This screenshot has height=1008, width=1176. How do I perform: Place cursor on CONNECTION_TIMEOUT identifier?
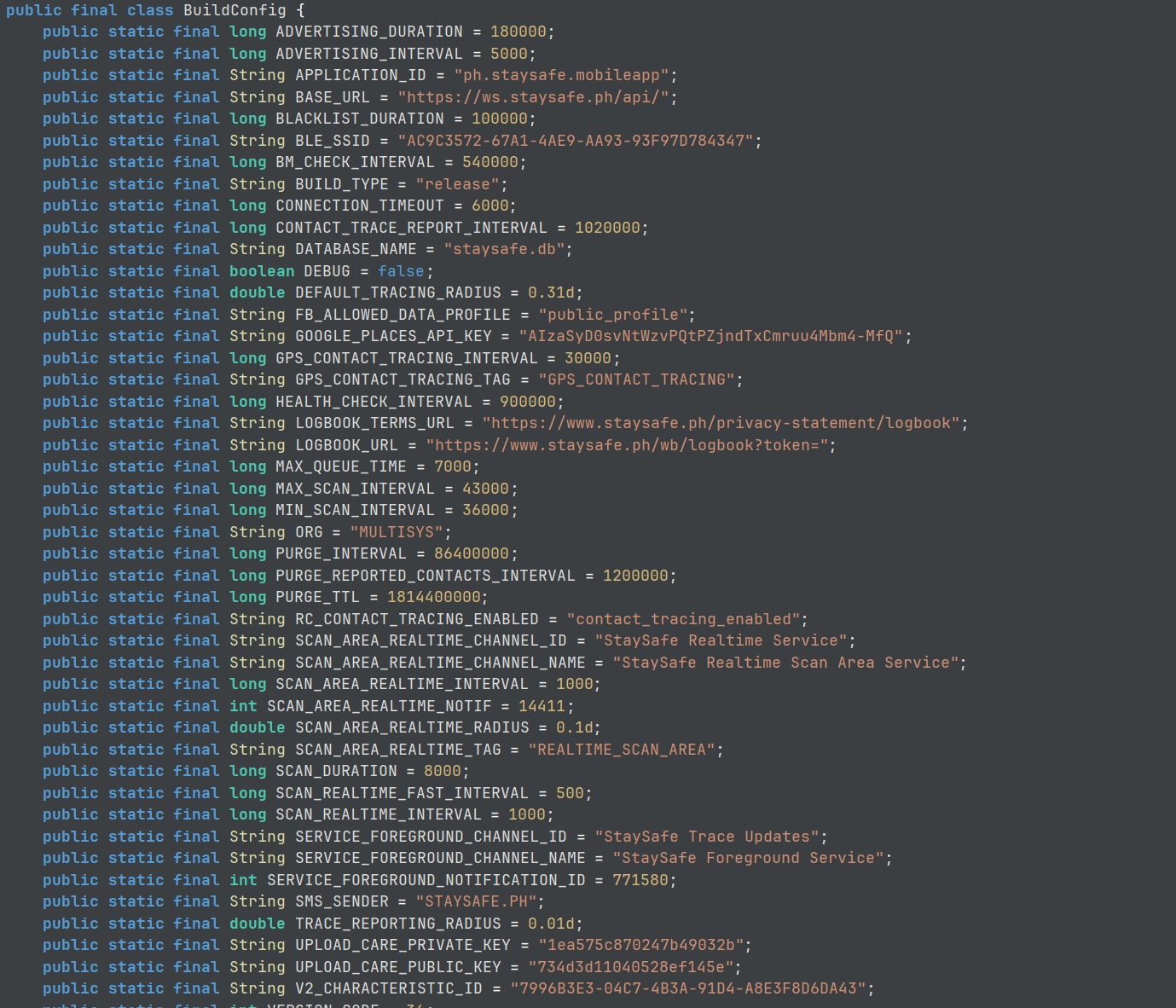360,206
